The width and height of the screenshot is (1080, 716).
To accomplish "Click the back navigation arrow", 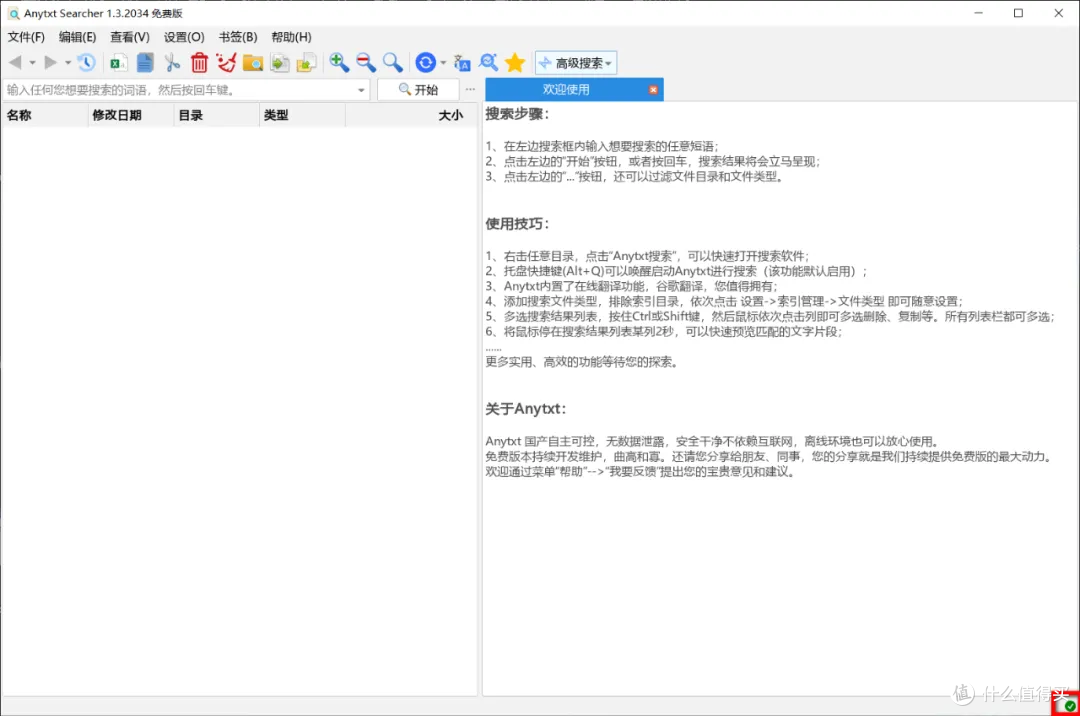I will pos(15,63).
